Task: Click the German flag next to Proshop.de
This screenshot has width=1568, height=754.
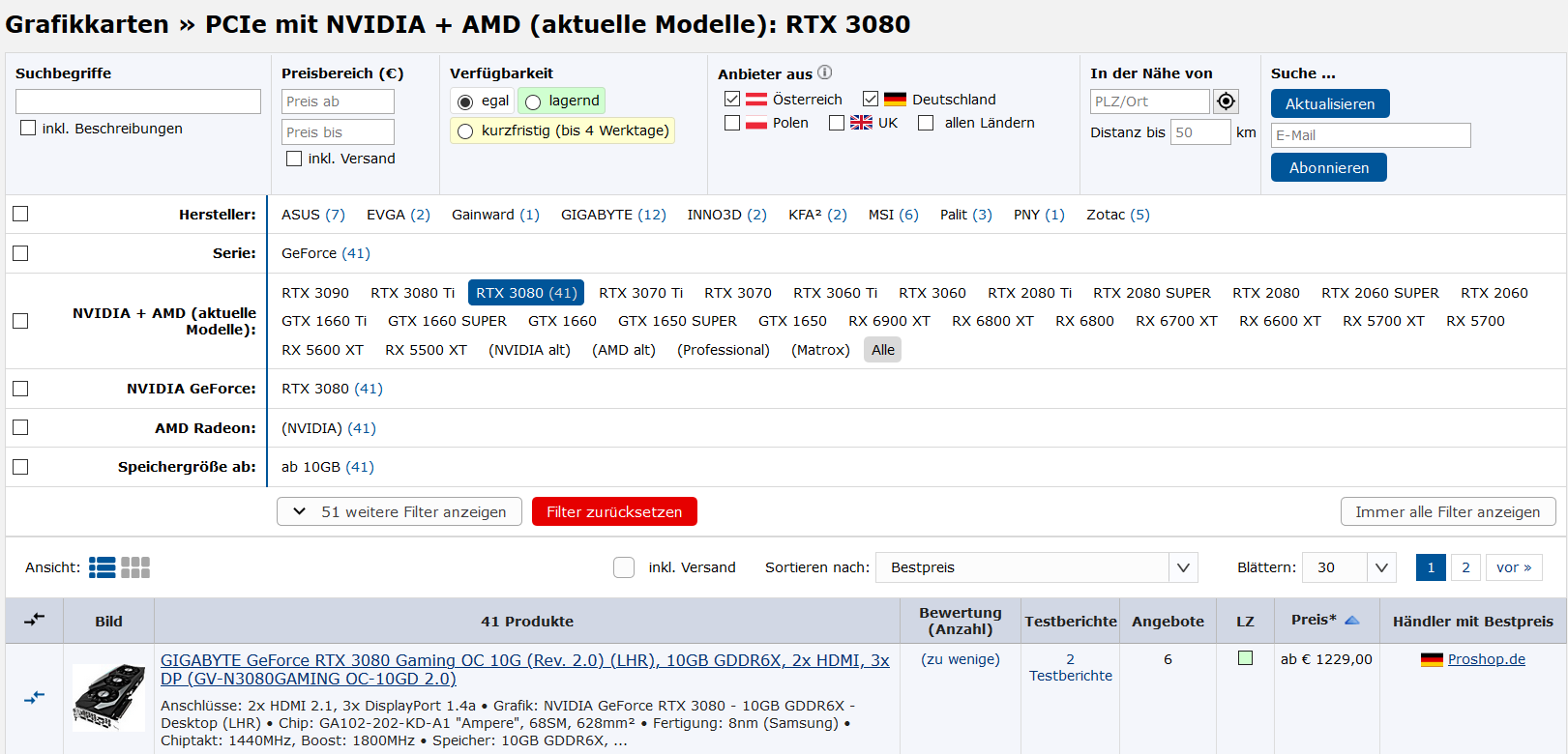Action: tap(1432, 660)
